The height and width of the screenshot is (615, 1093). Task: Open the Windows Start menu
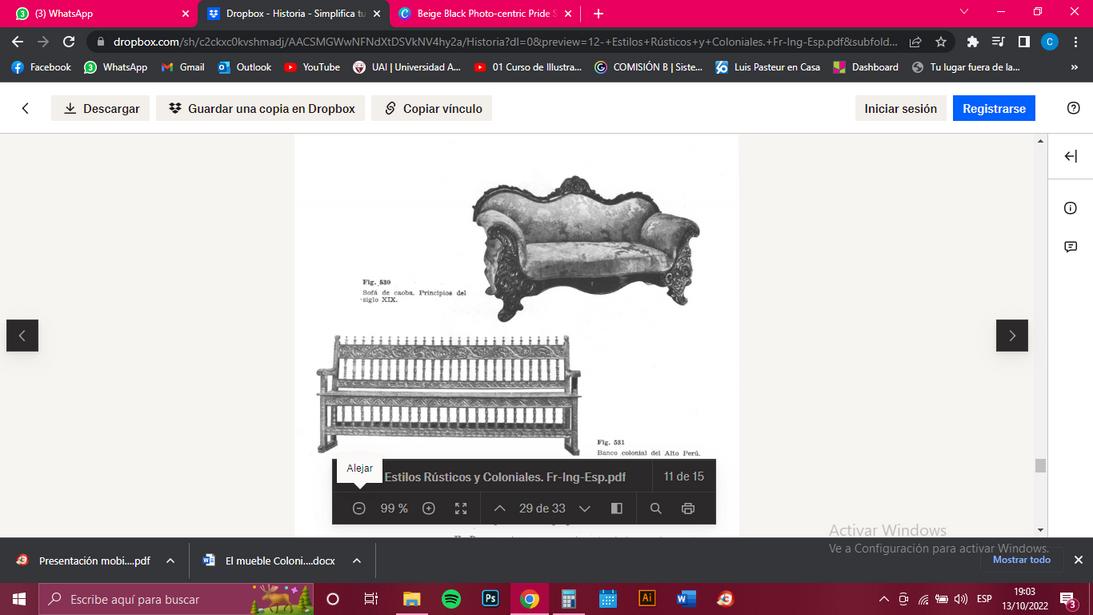[19, 599]
